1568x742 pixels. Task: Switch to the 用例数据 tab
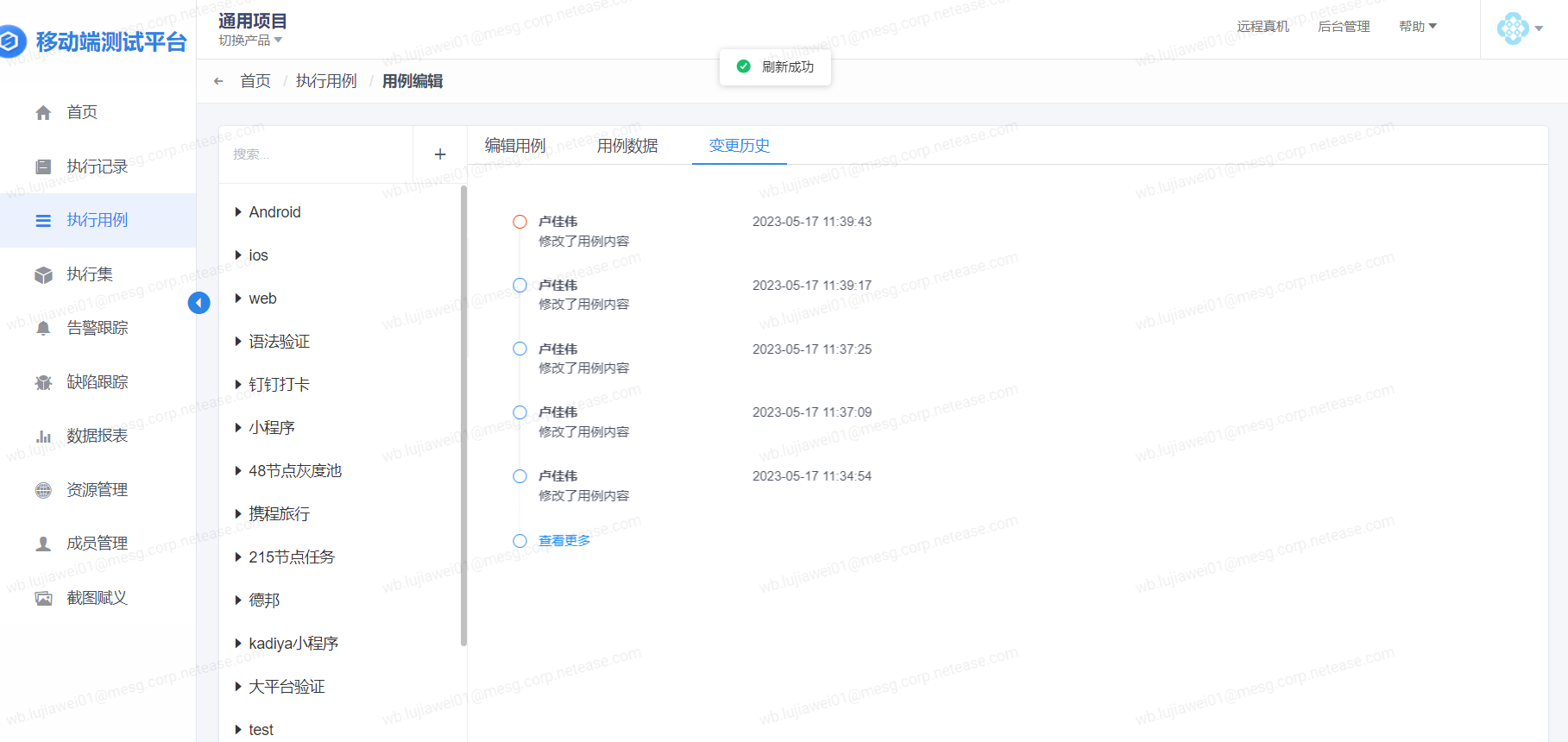627,146
